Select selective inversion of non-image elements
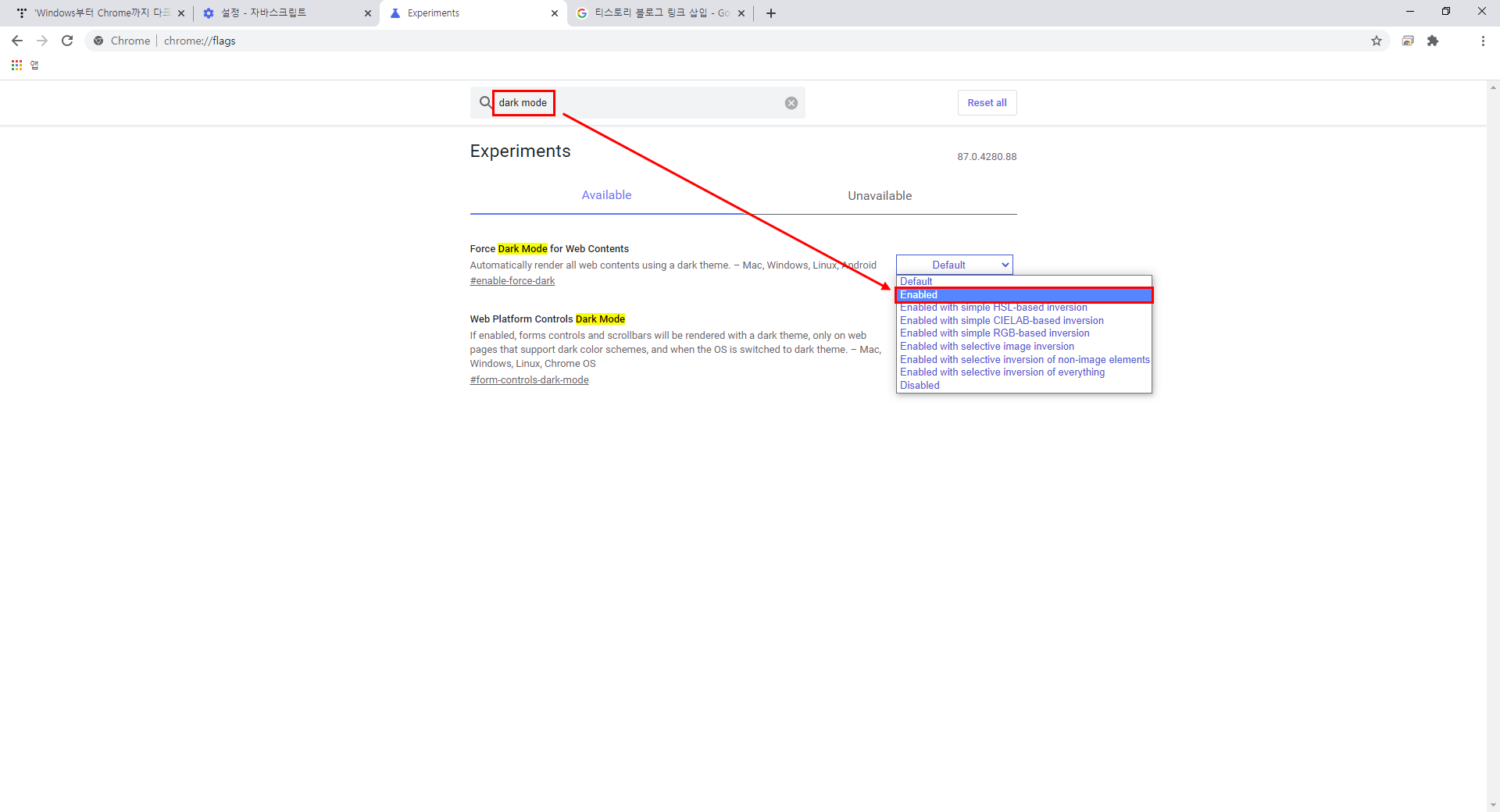The width and height of the screenshot is (1500, 812). point(1023,360)
